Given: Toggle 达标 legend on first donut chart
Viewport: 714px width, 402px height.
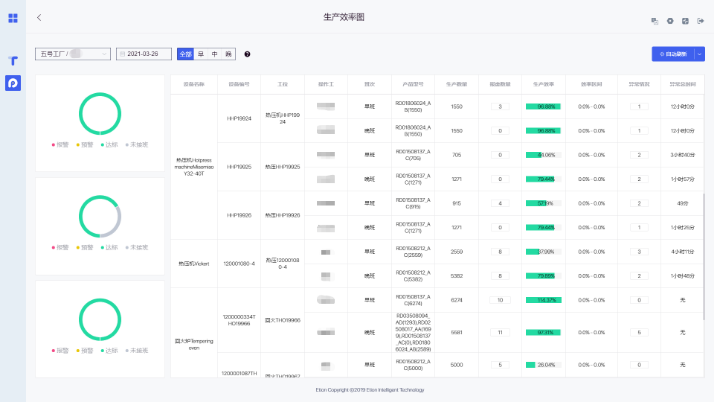Looking at the screenshot, I should pos(109,145).
